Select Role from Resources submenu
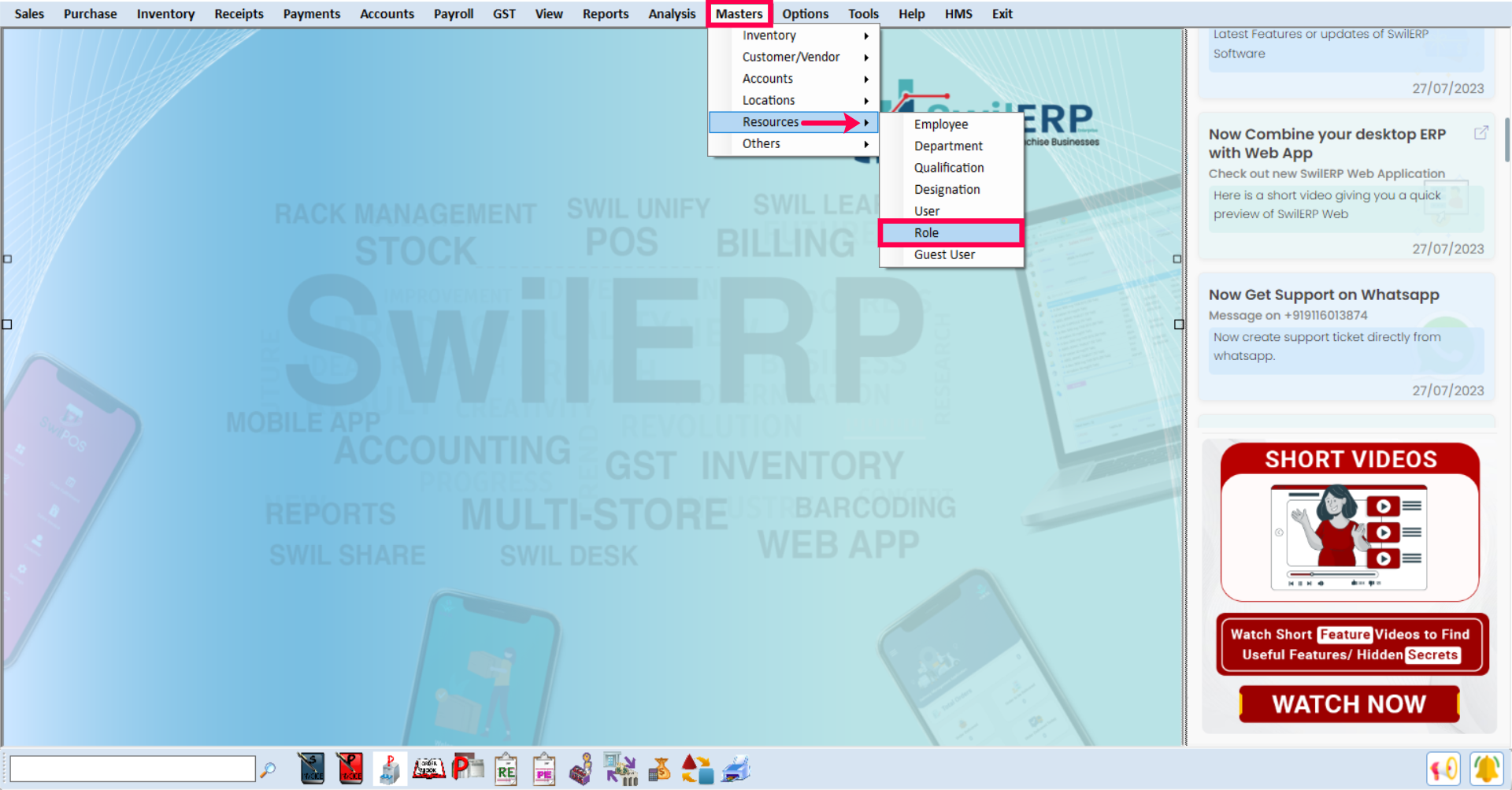The image size is (1512, 790). (x=951, y=233)
